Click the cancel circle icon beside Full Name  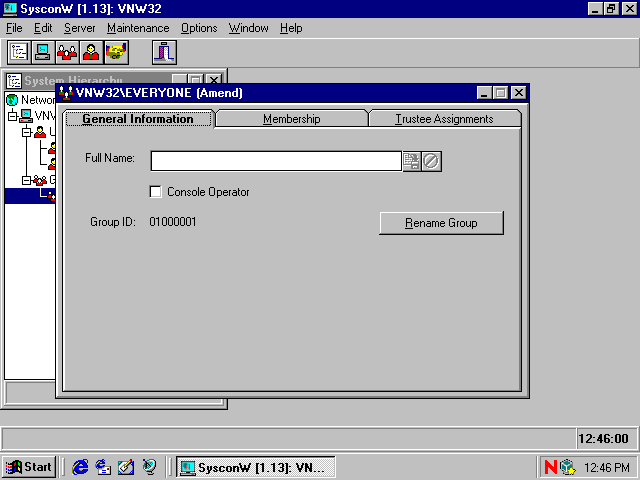tap(431, 161)
